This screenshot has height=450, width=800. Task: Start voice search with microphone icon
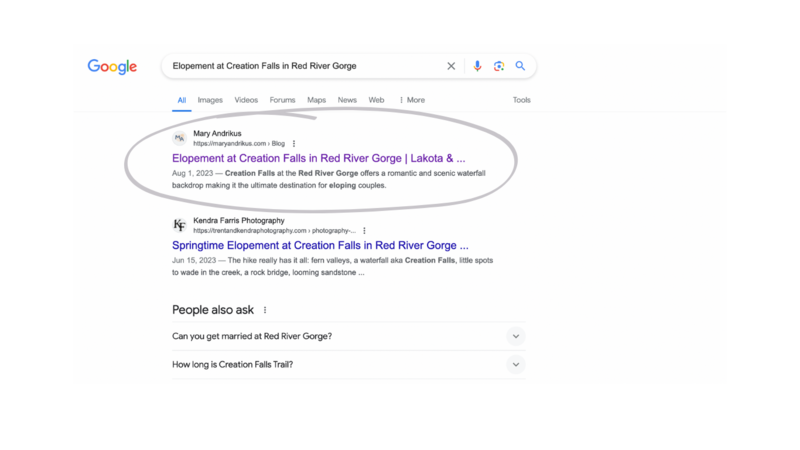[x=477, y=66]
